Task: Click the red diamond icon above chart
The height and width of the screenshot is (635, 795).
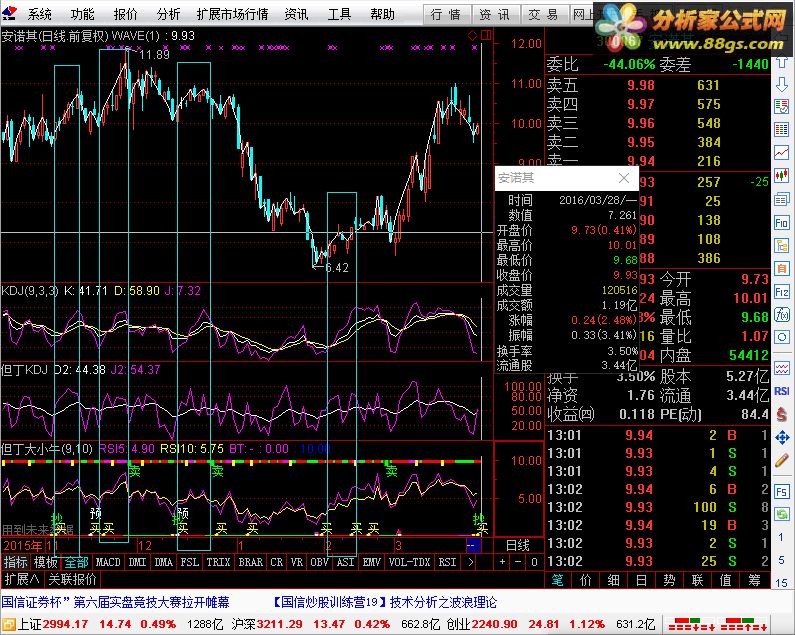Action: point(473,36)
